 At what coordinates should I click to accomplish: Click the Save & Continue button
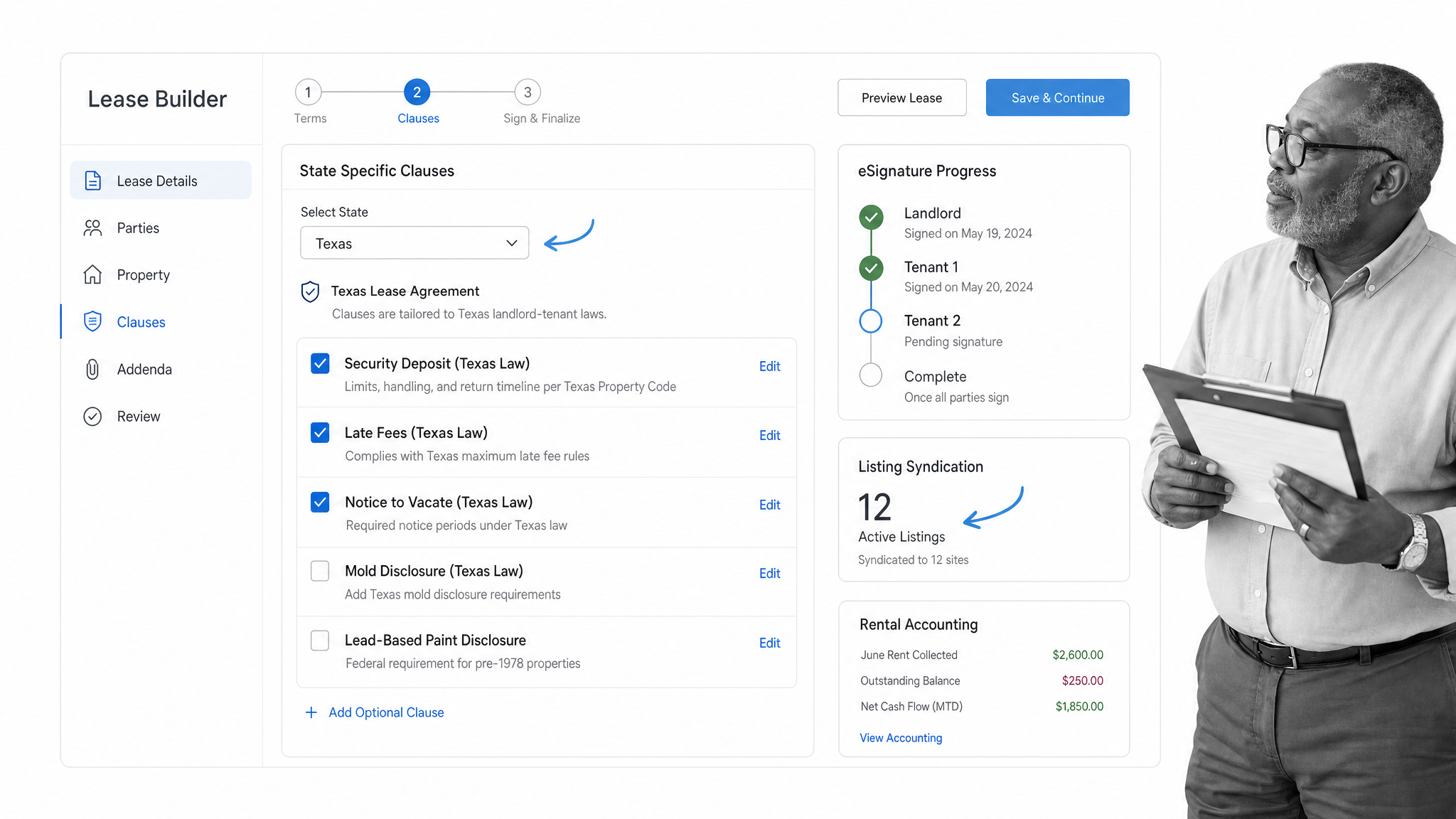[x=1057, y=97]
